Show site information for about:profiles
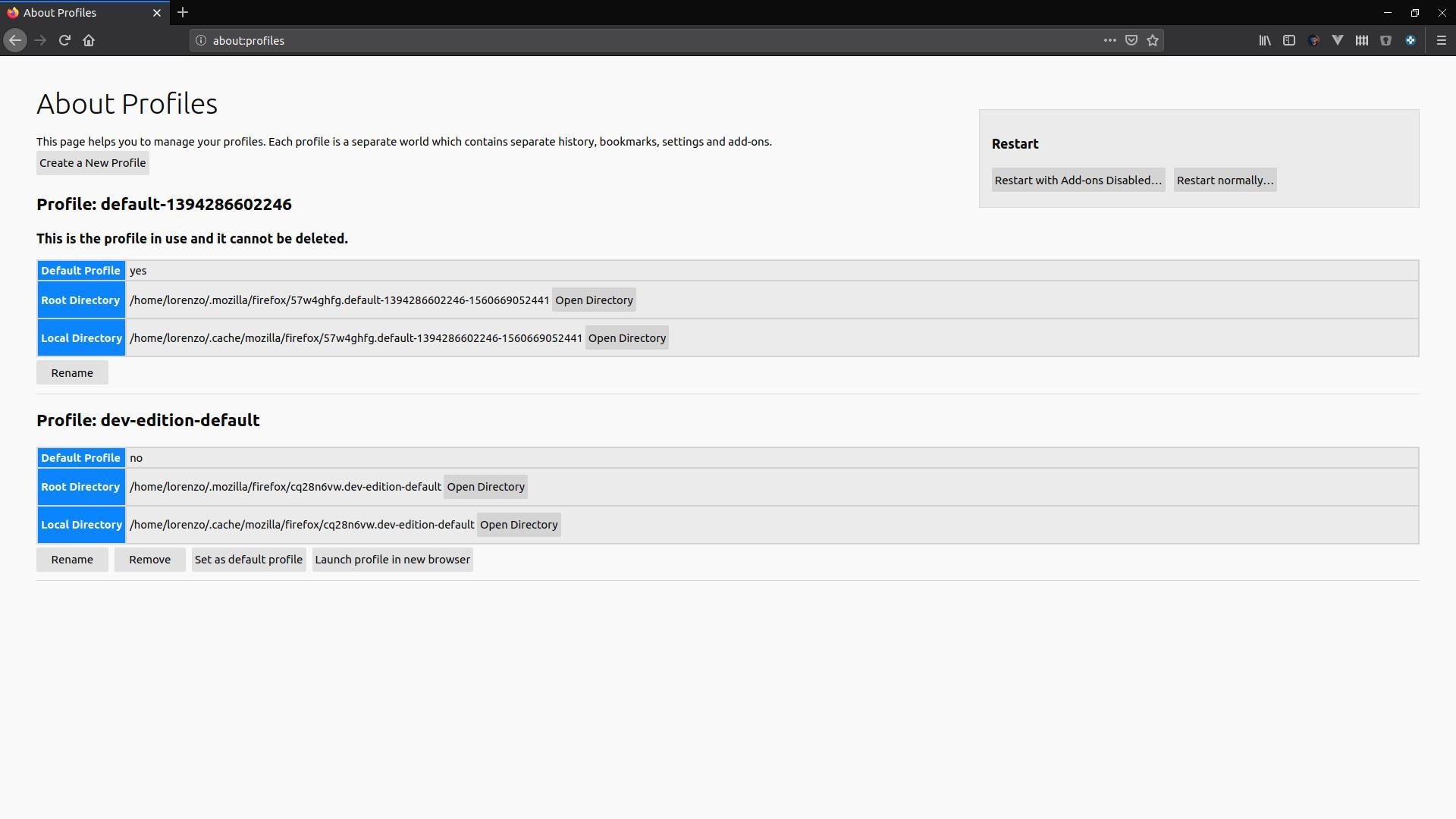The image size is (1456, 819). click(201, 40)
